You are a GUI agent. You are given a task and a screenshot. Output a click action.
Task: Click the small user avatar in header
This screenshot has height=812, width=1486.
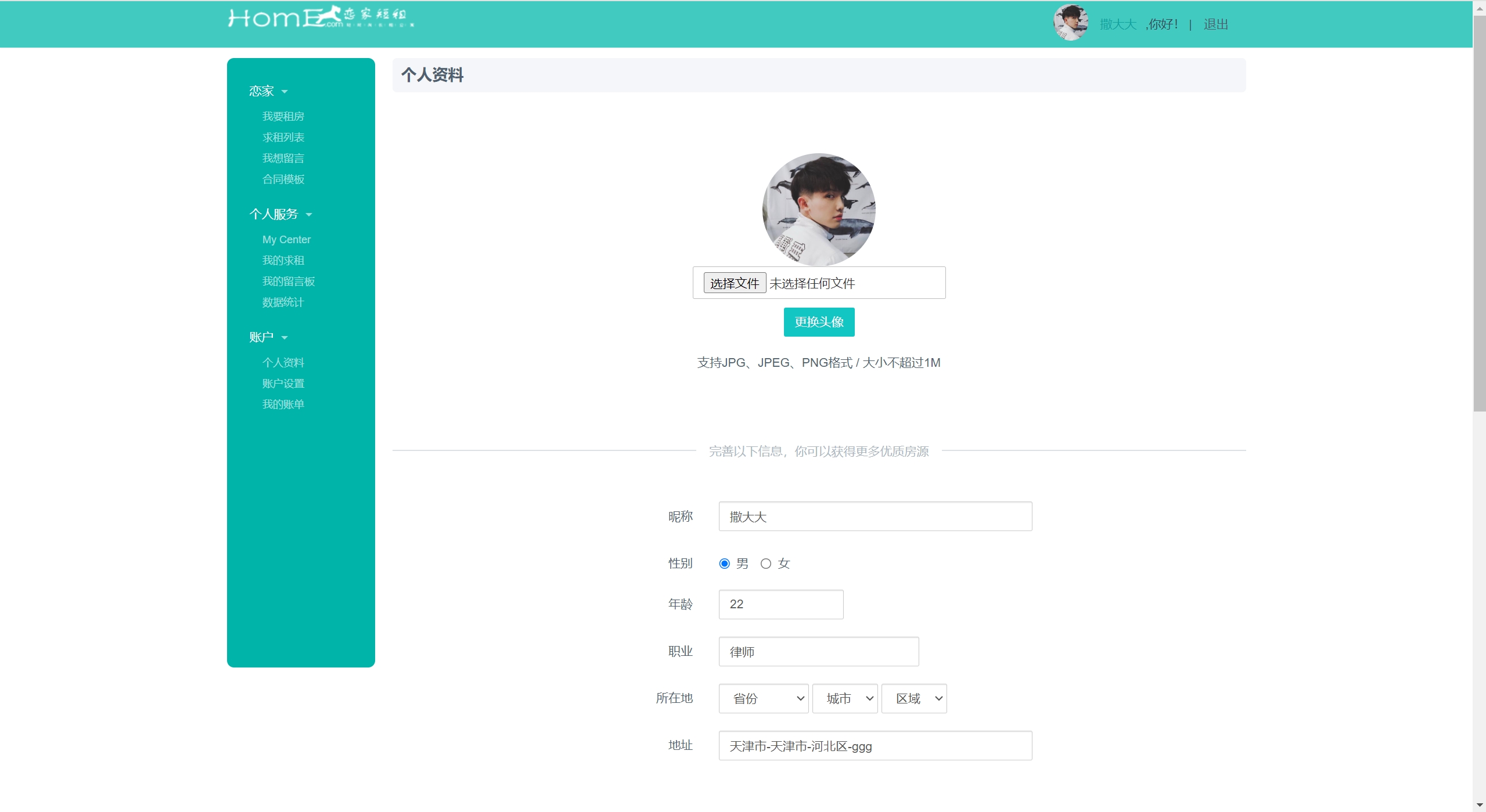pos(1070,23)
